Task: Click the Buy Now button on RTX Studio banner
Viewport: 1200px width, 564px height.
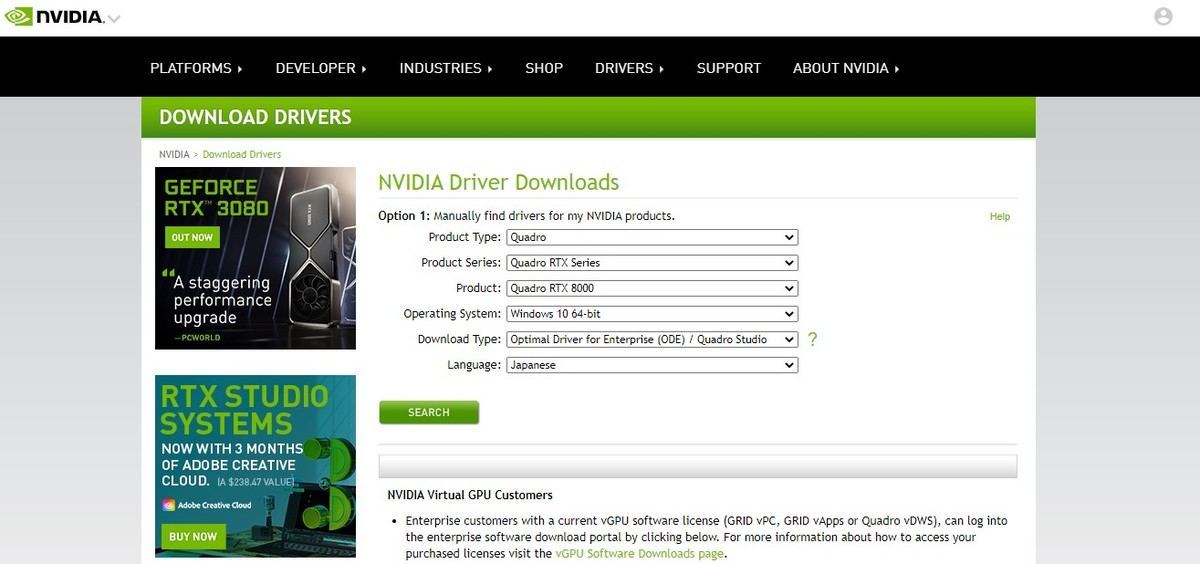Action: click(x=193, y=537)
